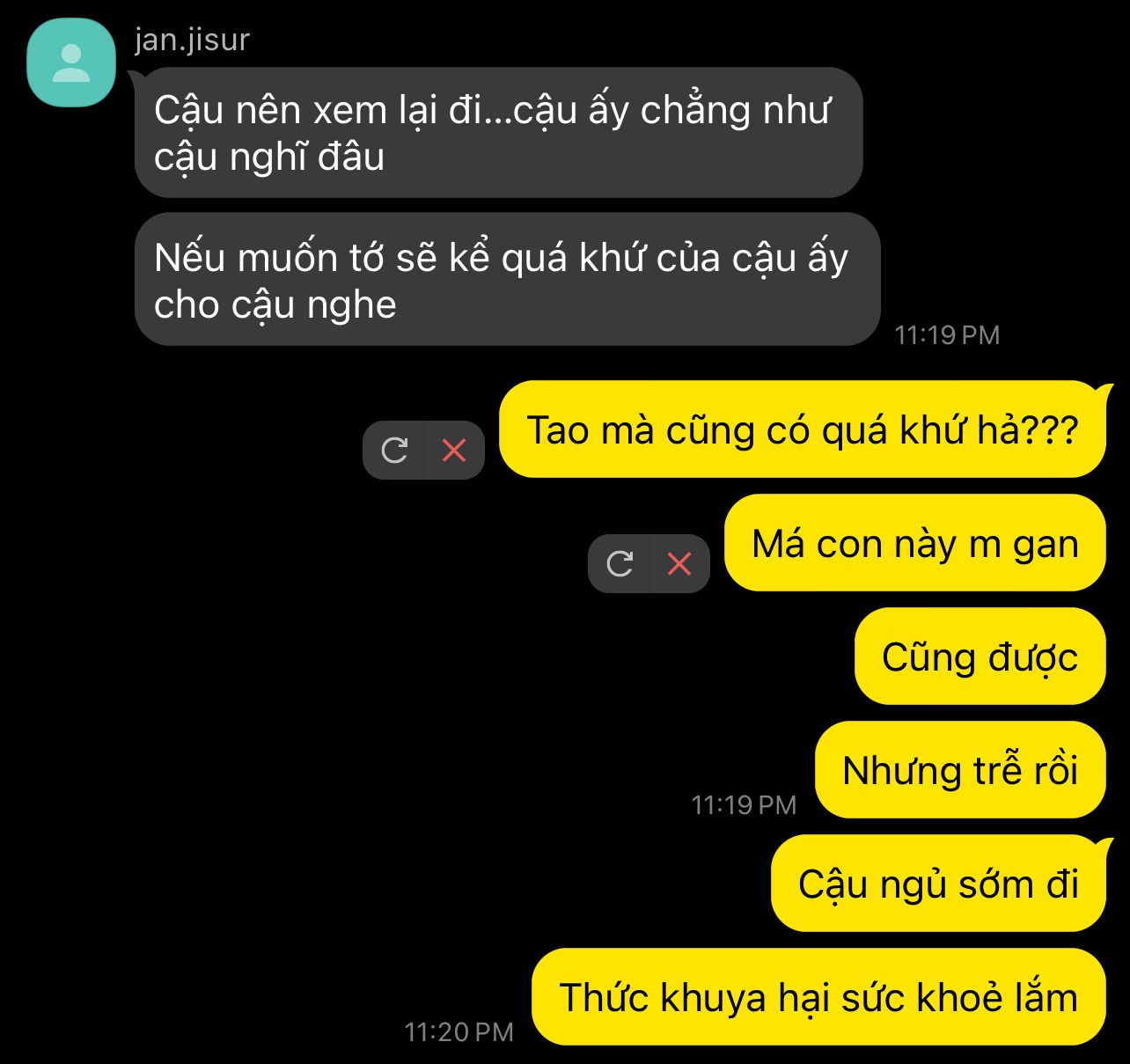Tap the yellow bubble "Tao mà cũng có quá khứ hả???"
Viewport: 1130px width, 1064px height.
[x=803, y=429]
